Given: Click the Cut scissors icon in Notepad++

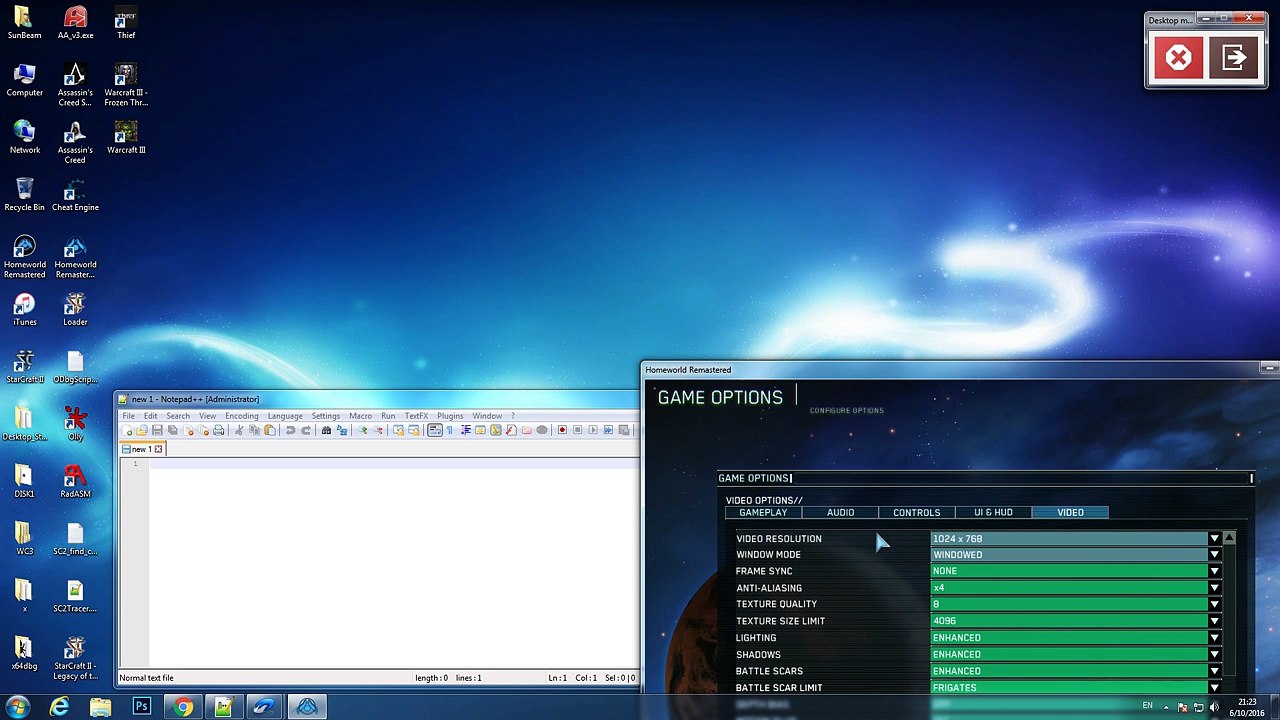Looking at the screenshot, I should pos(239,430).
